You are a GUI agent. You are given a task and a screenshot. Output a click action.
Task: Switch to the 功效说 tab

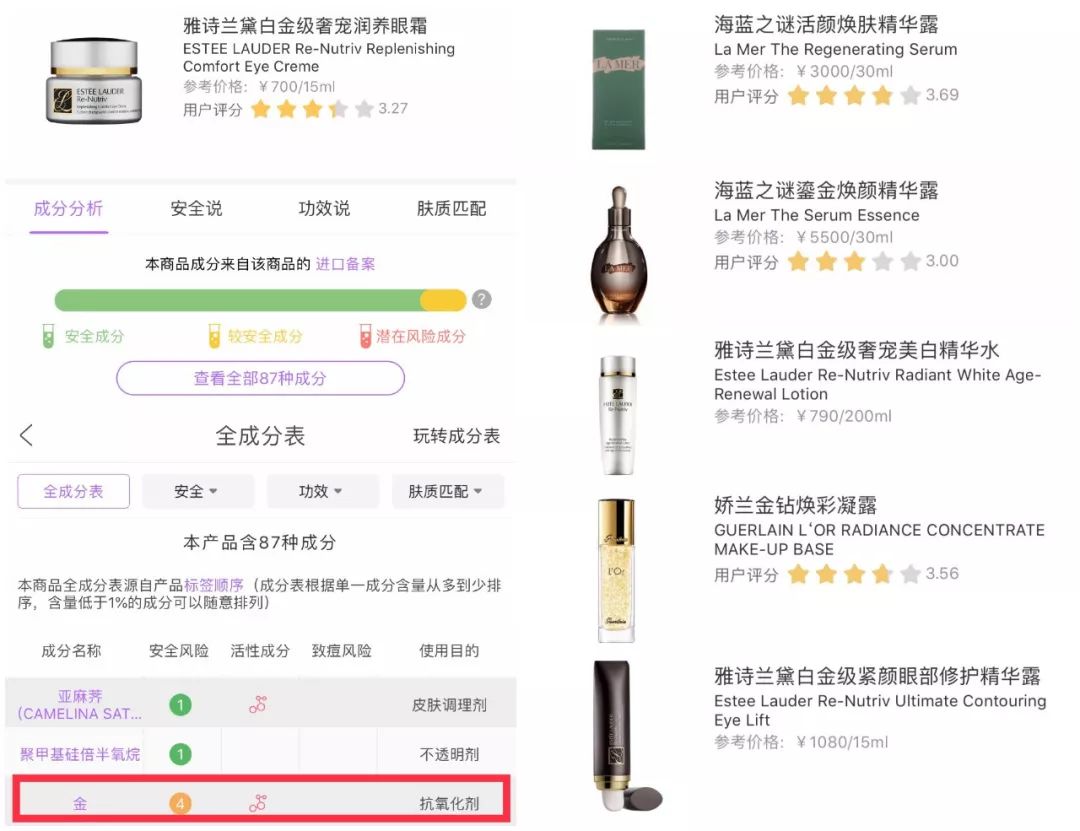pos(324,208)
